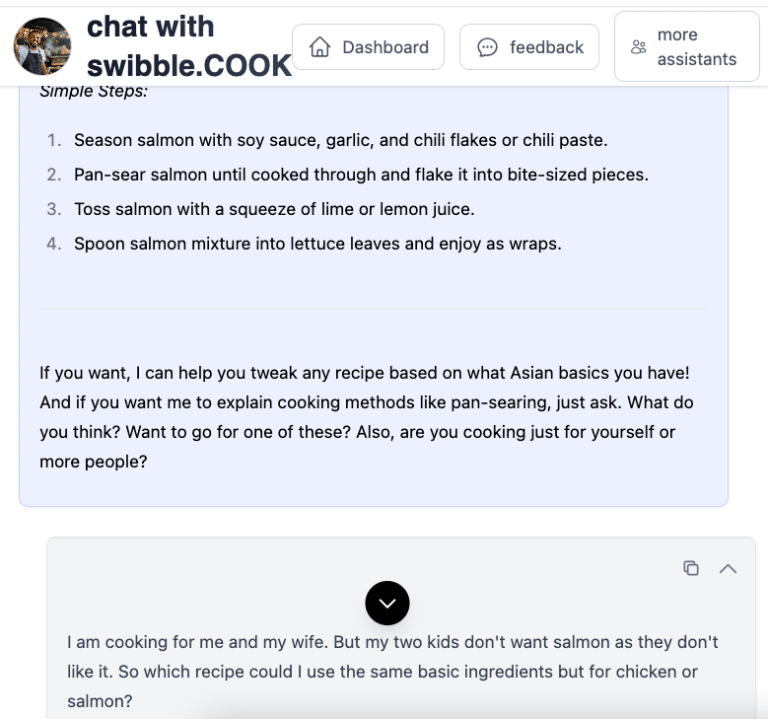Viewport: 768px width, 719px height.
Task: Click the "I am cooking for me" user message
Action: coord(392,642)
